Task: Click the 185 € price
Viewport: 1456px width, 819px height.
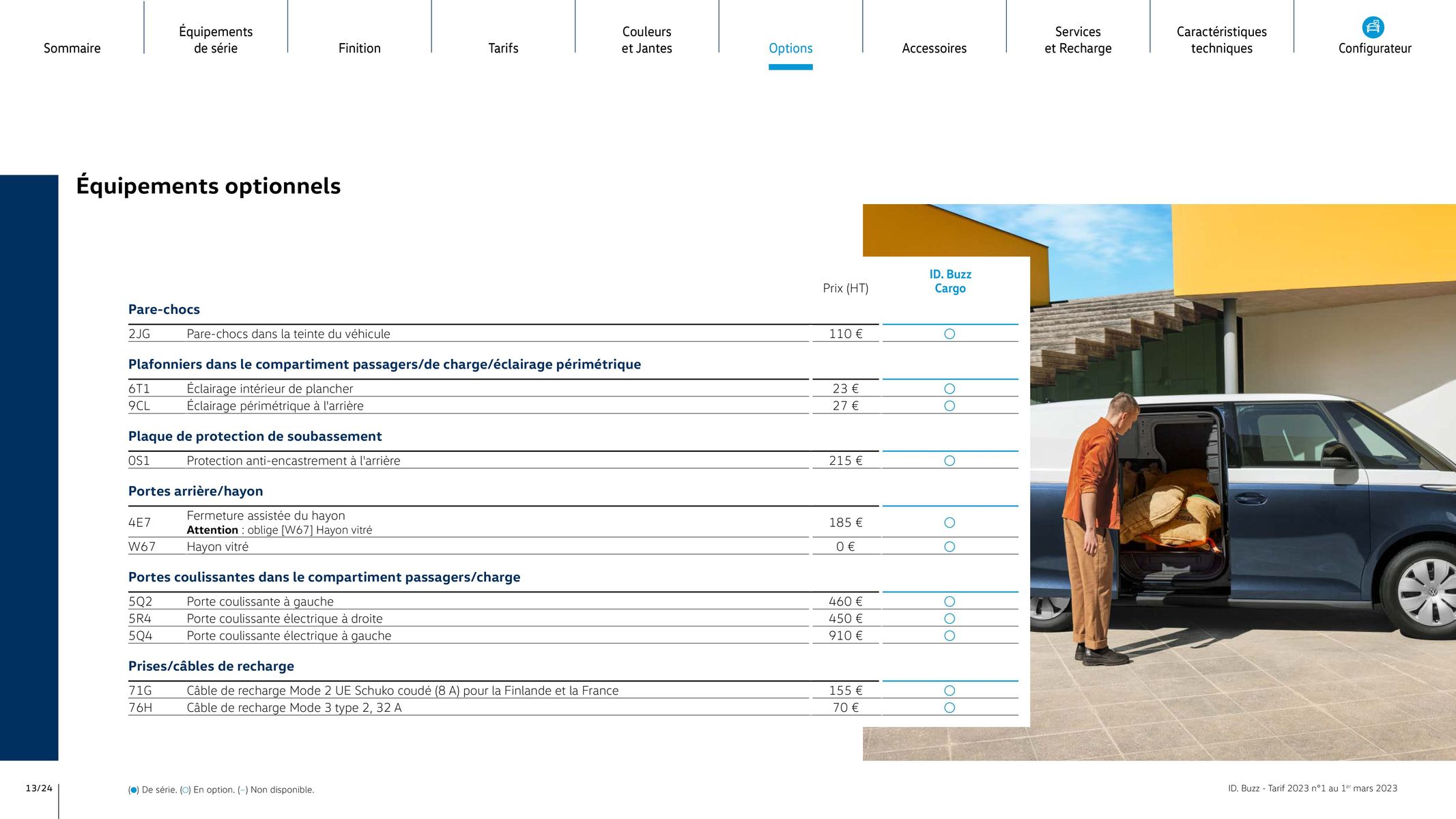Action: click(846, 522)
